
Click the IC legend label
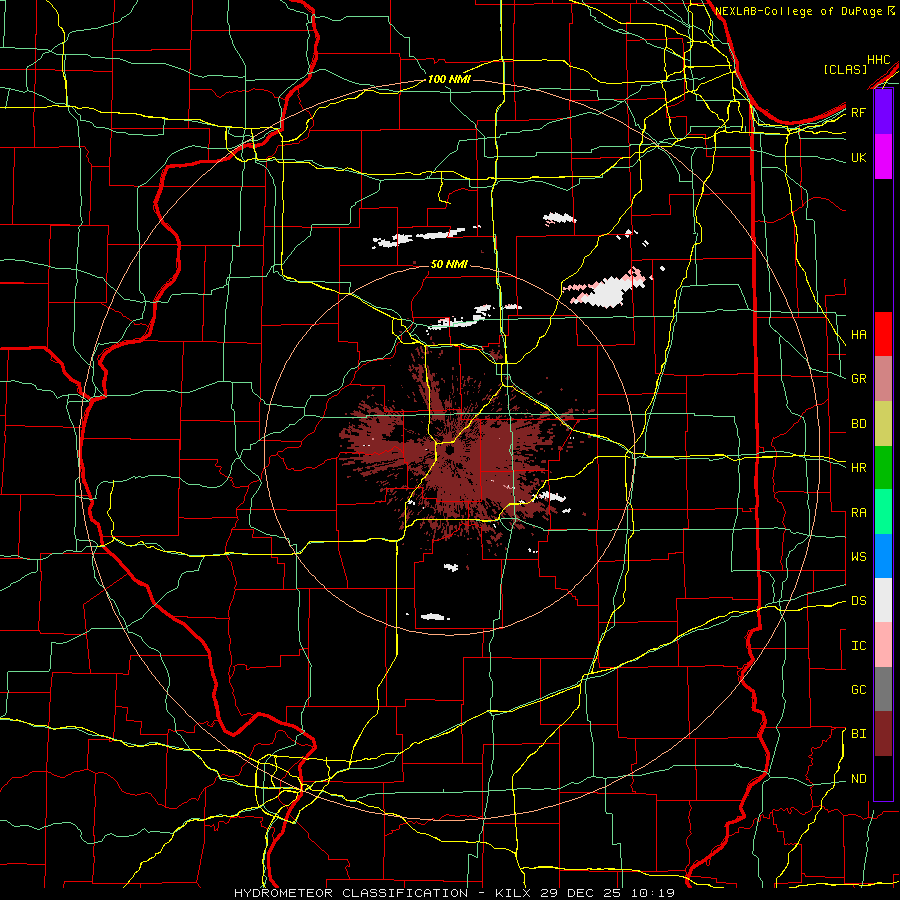(859, 646)
